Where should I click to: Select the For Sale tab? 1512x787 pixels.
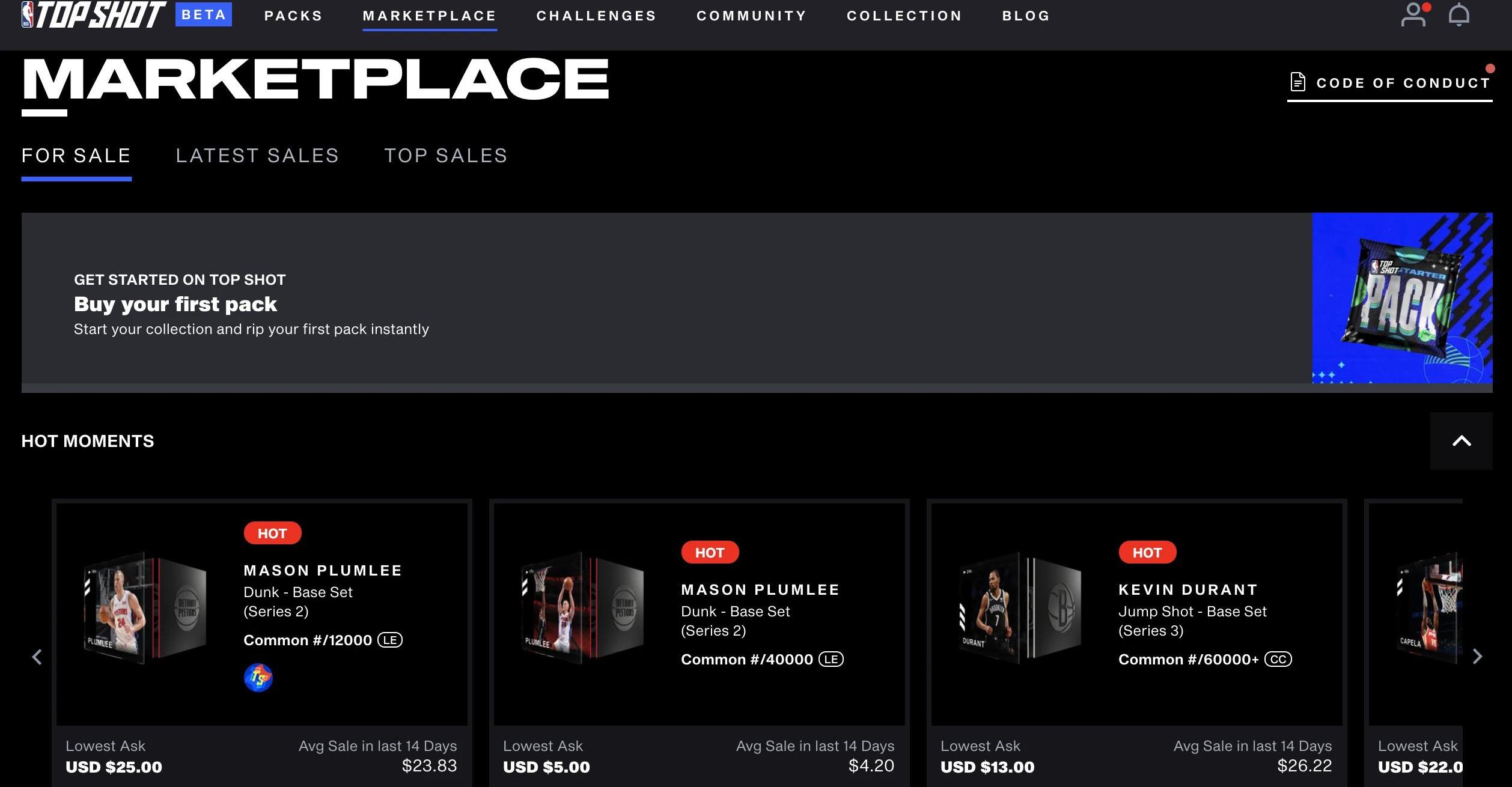tap(76, 156)
